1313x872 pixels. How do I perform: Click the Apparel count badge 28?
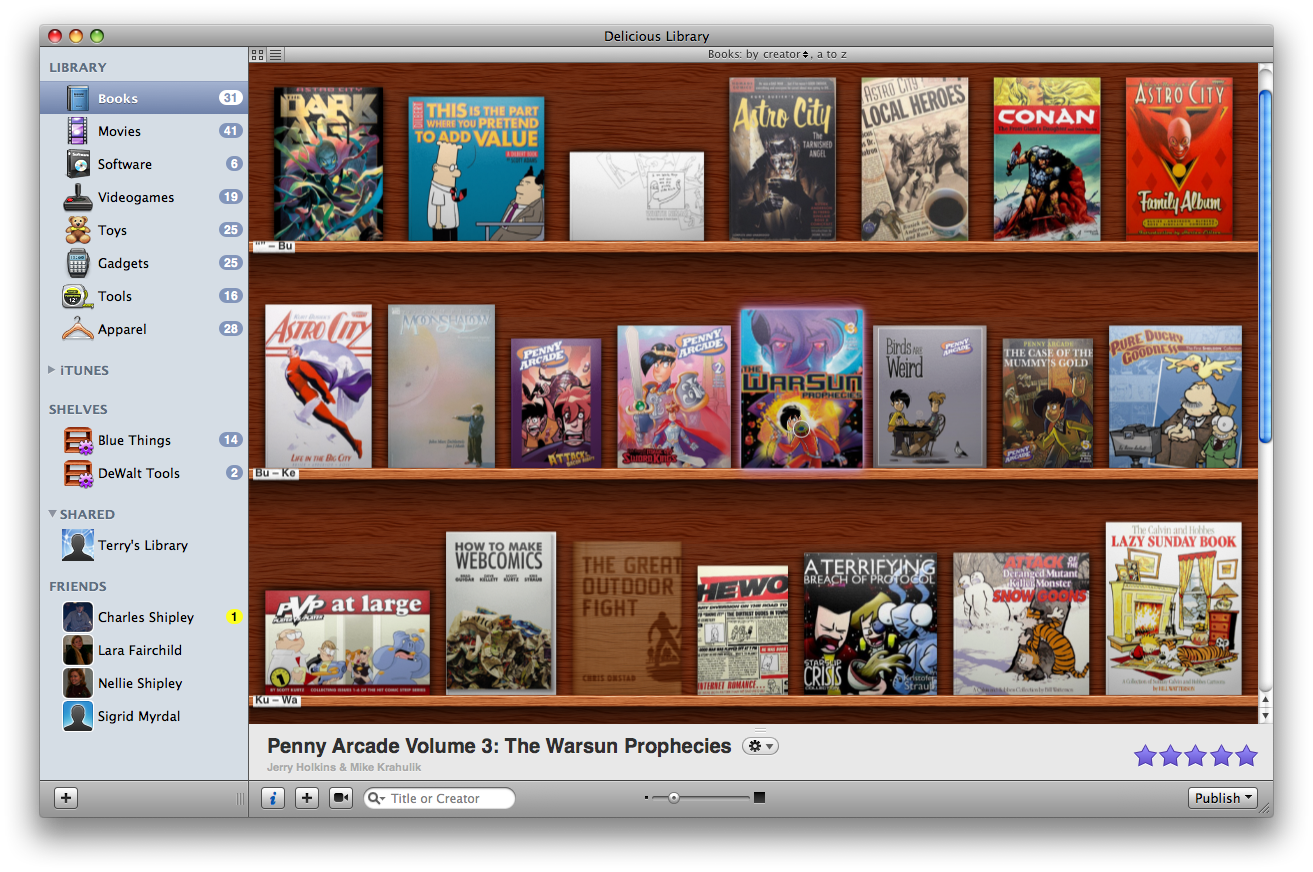pos(231,329)
